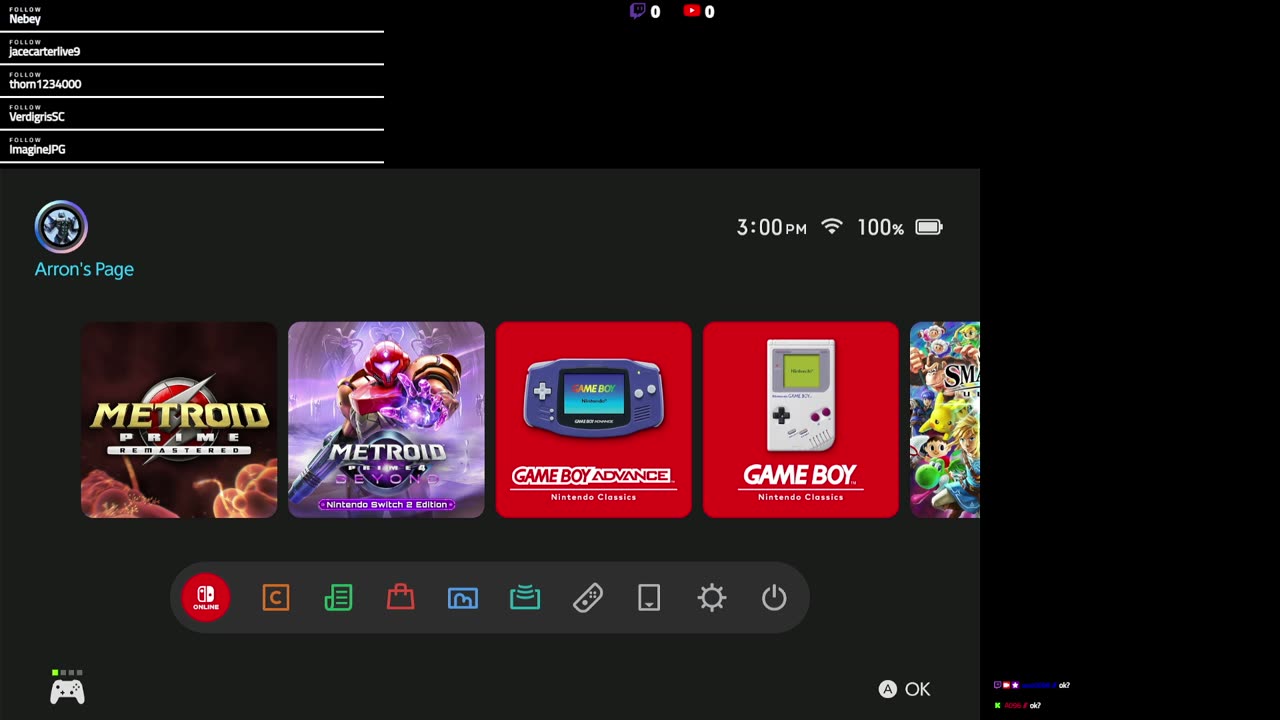The height and width of the screenshot is (720, 1280).
Task: Open the Virtual Game Cards icon
Action: coord(649,598)
